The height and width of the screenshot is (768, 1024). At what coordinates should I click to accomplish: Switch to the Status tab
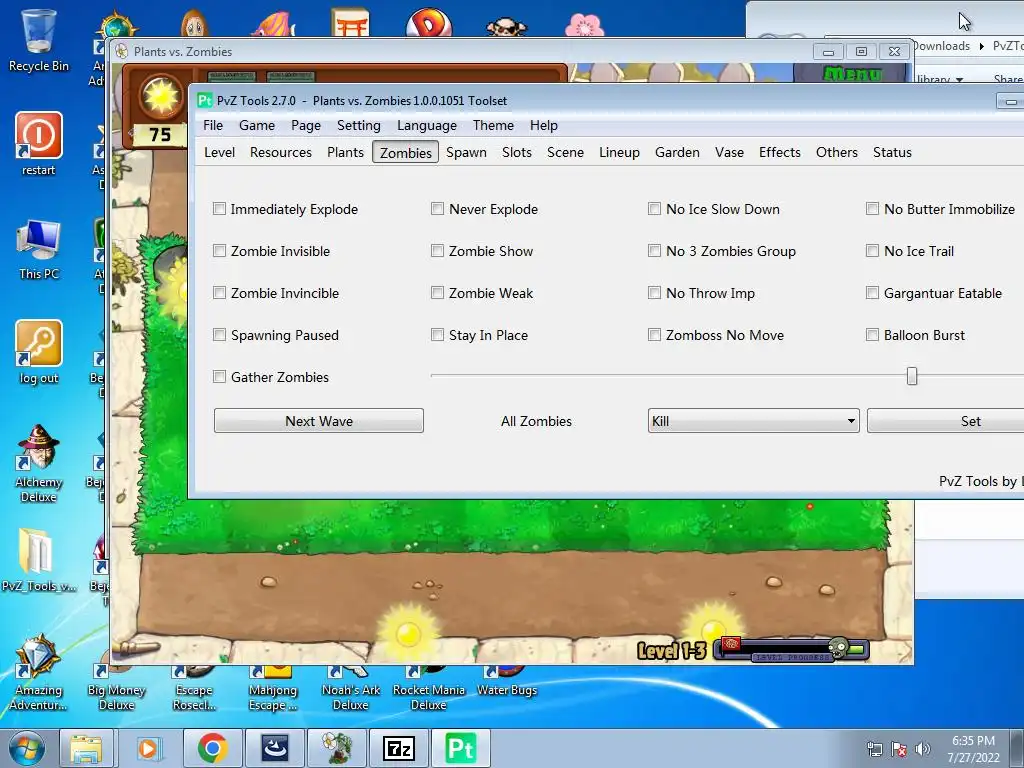coord(892,152)
